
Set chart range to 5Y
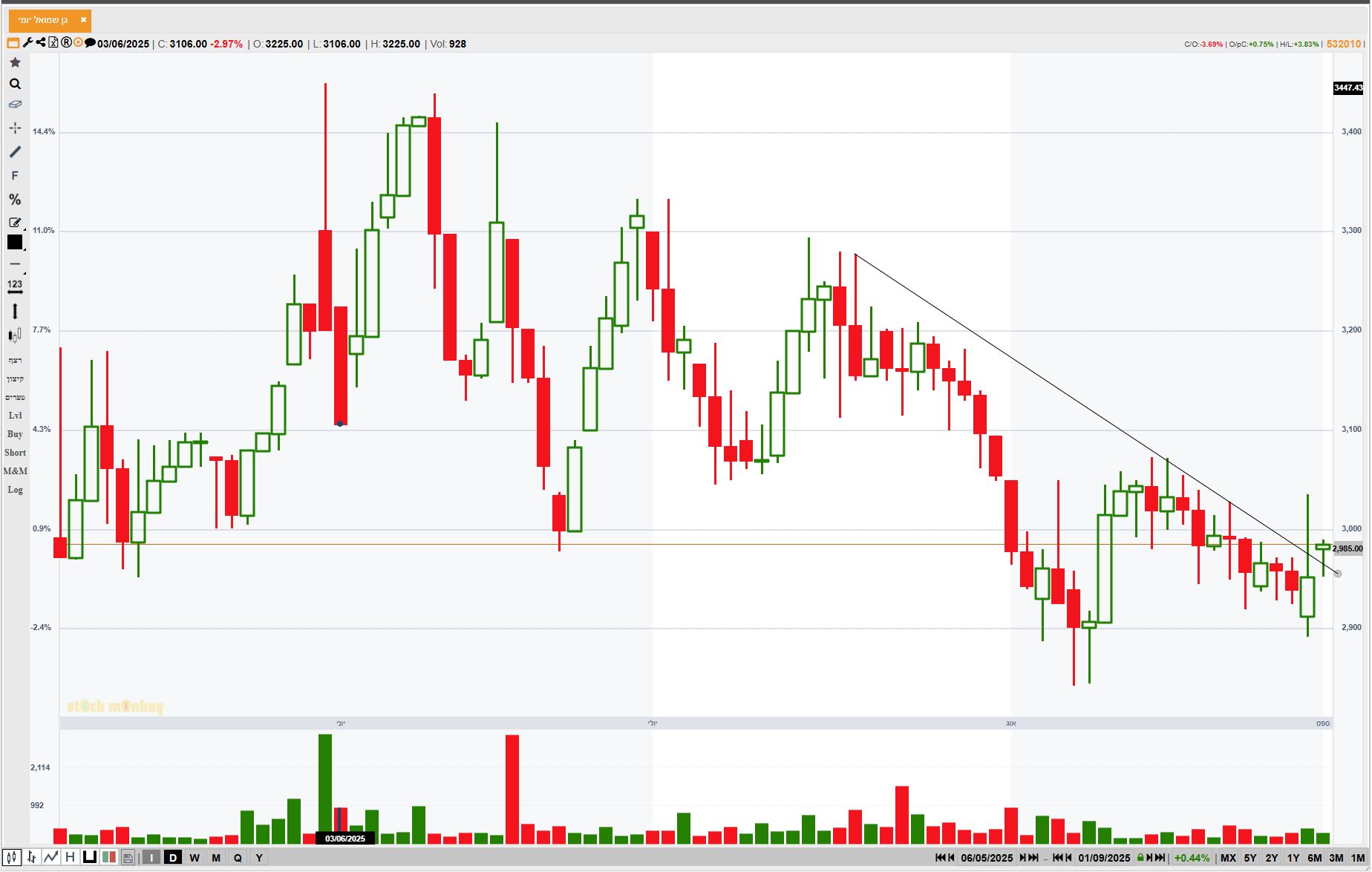tap(1250, 858)
